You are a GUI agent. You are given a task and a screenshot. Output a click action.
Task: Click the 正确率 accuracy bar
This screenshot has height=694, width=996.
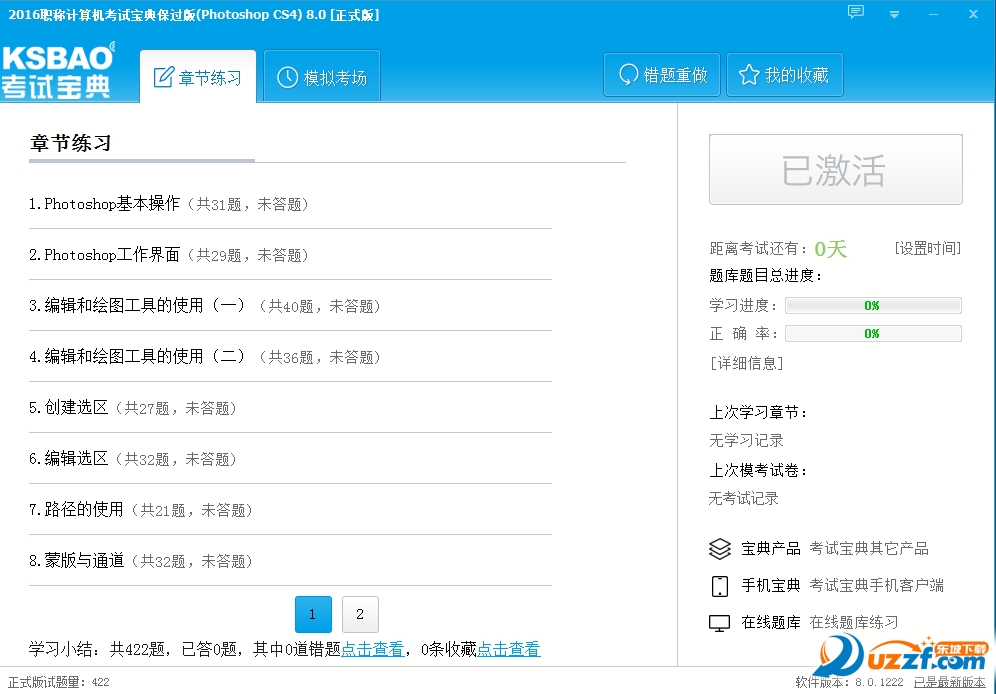873,333
